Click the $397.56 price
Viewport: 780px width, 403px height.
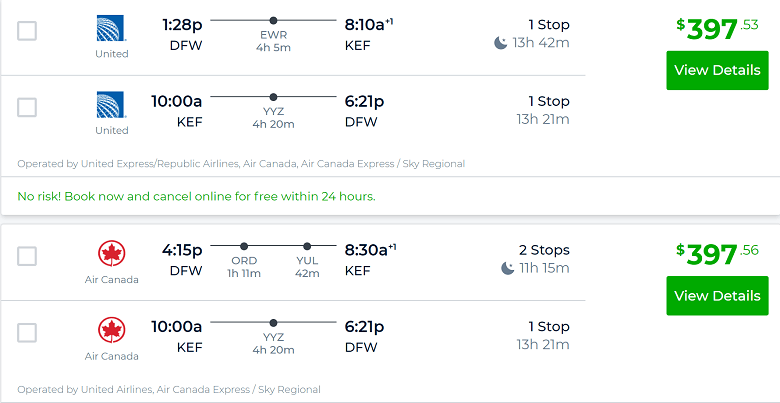tap(717, 254)
